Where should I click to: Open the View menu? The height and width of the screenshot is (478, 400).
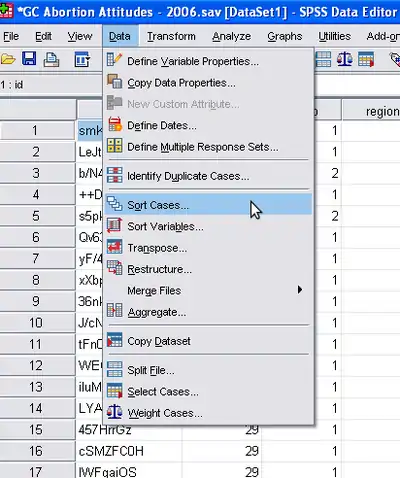(80, 36)
